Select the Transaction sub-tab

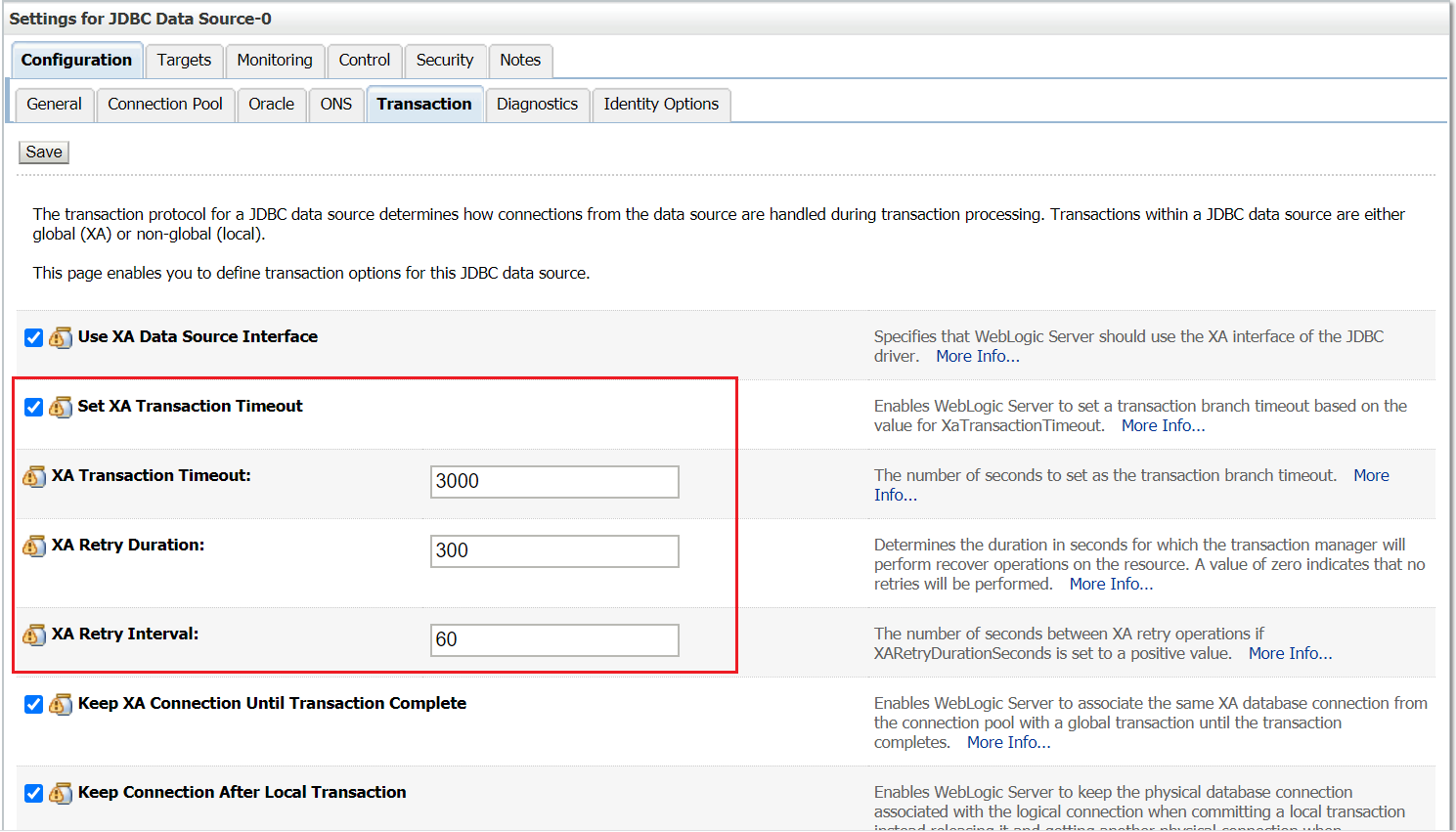424,105
